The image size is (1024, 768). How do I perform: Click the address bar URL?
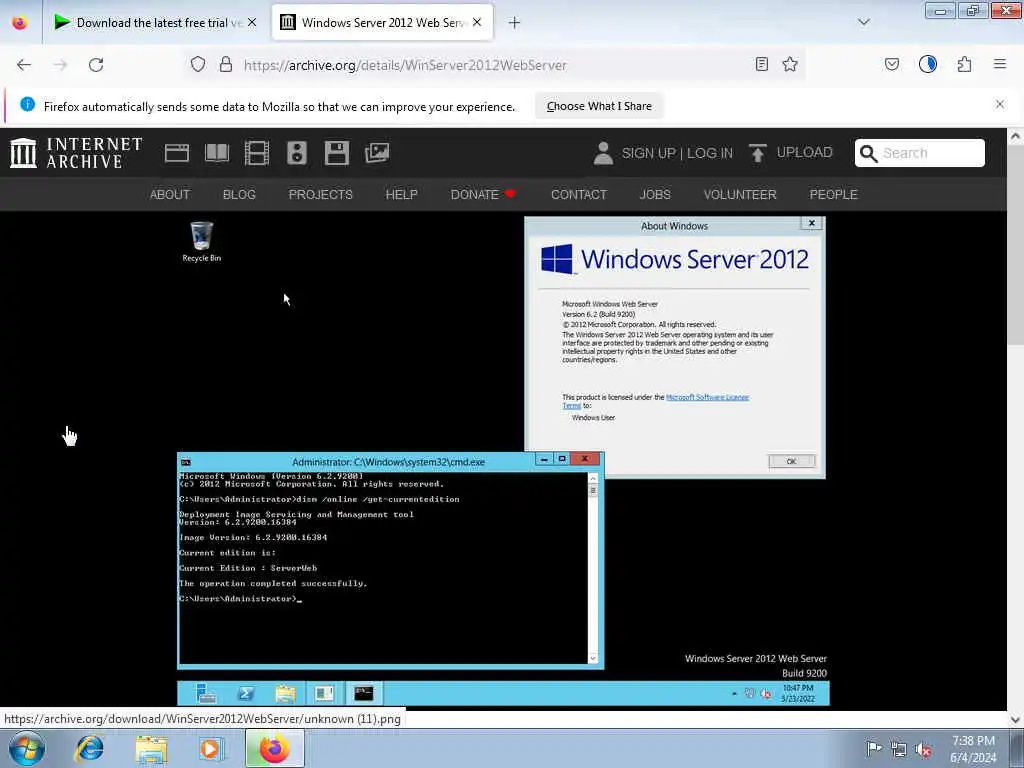click(x=405, y=65)
